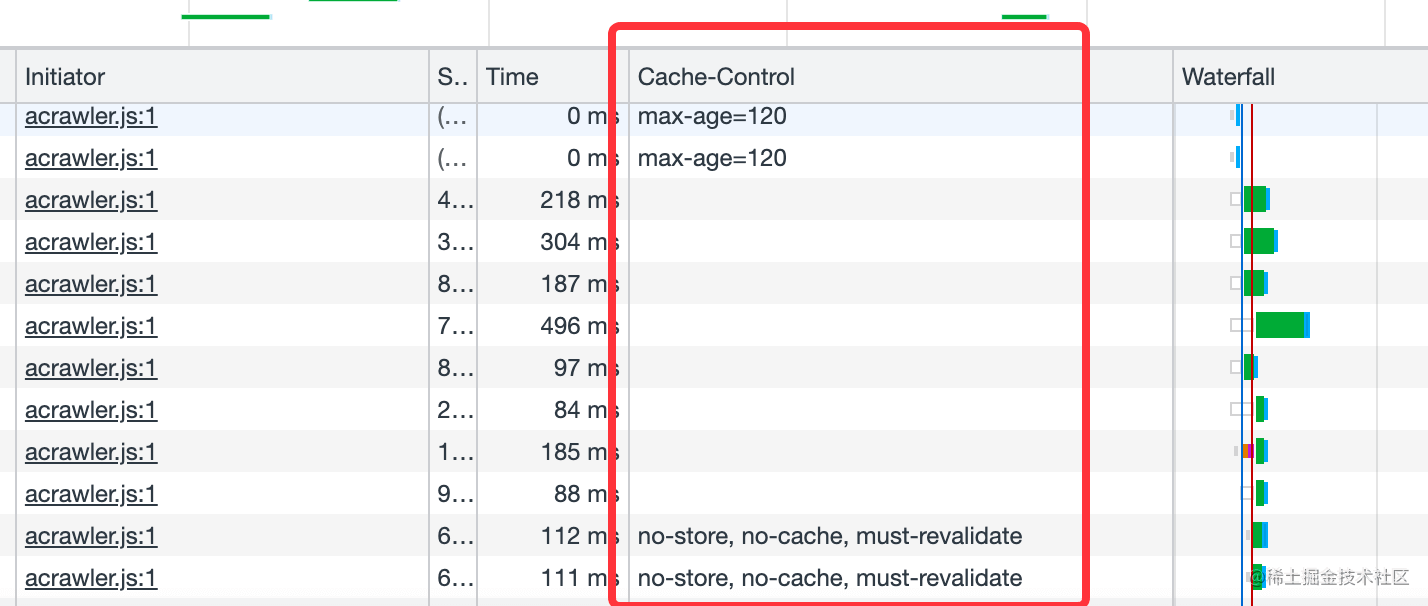The image size is (1428, 606).
Task: Open acrawler.js:1 link in the 304 ms row
Action: [91, 242]
